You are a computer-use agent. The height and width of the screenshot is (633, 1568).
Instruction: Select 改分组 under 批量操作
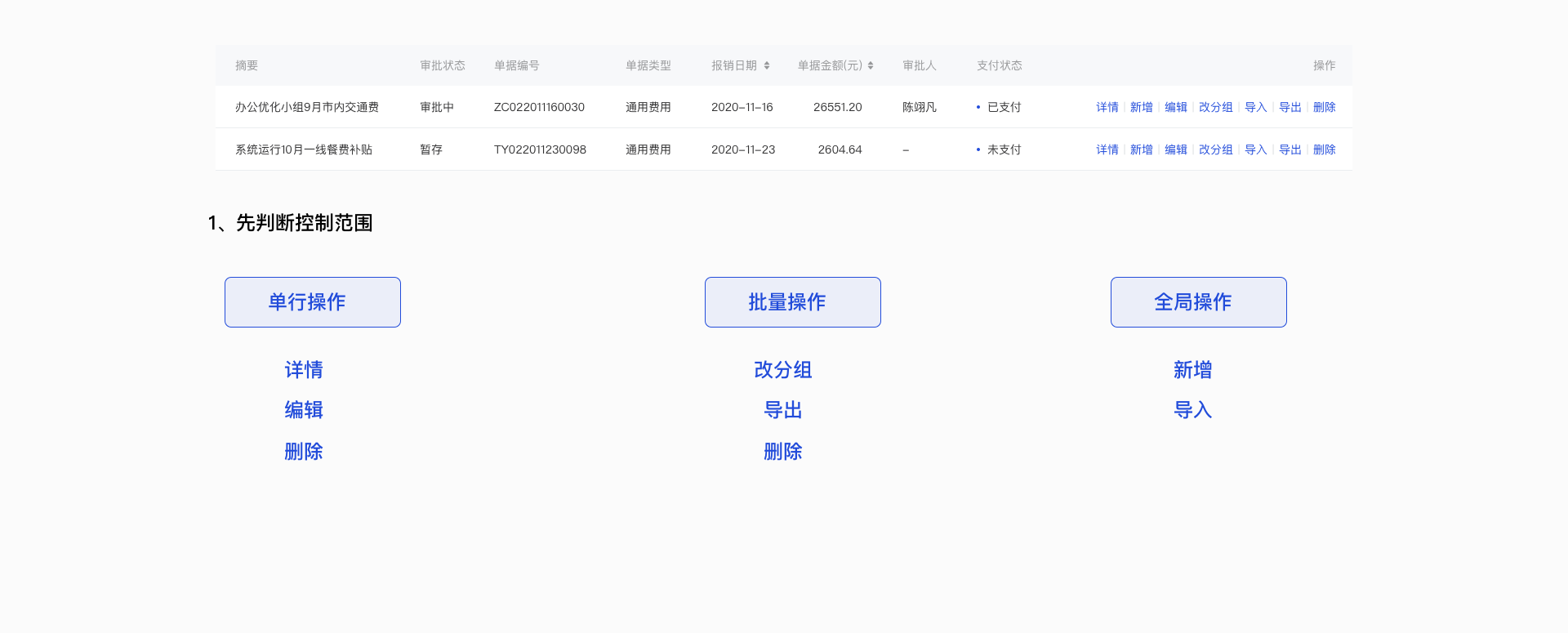point(783,370)
